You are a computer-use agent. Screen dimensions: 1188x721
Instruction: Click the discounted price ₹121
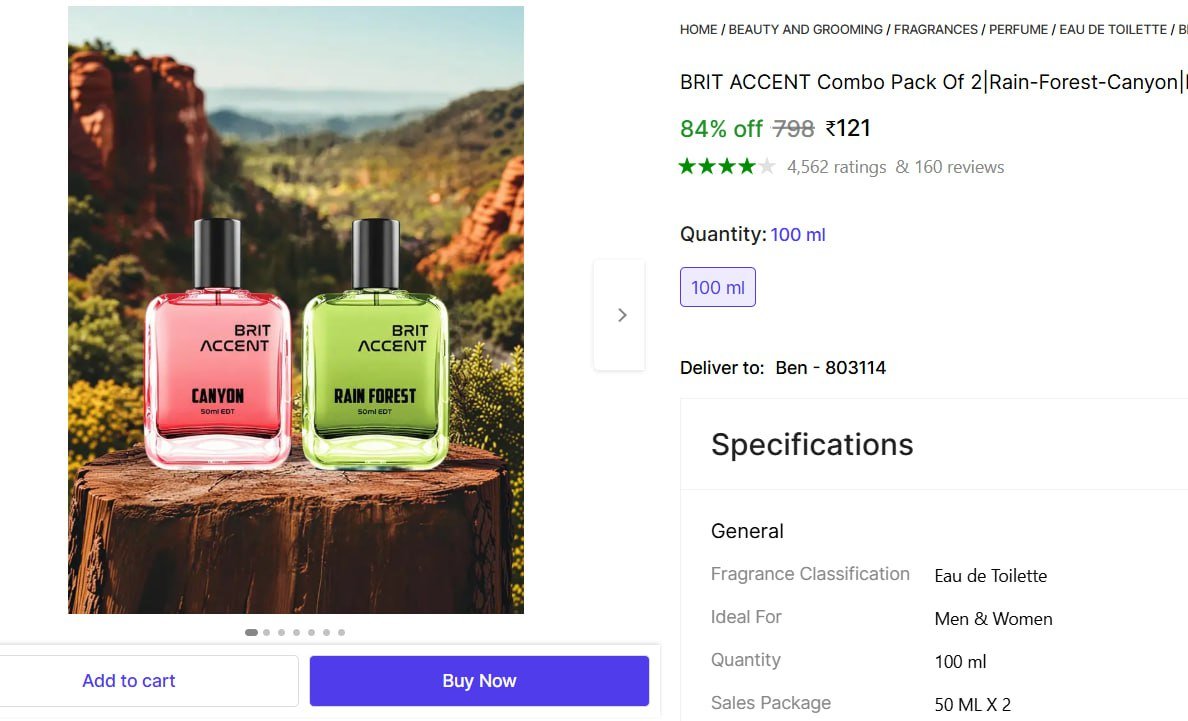pos(849,128)
